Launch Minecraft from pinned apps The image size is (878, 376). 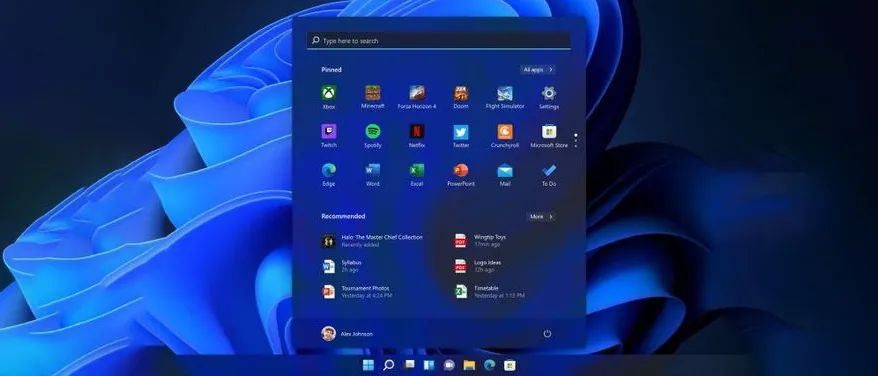click(372, 97)
